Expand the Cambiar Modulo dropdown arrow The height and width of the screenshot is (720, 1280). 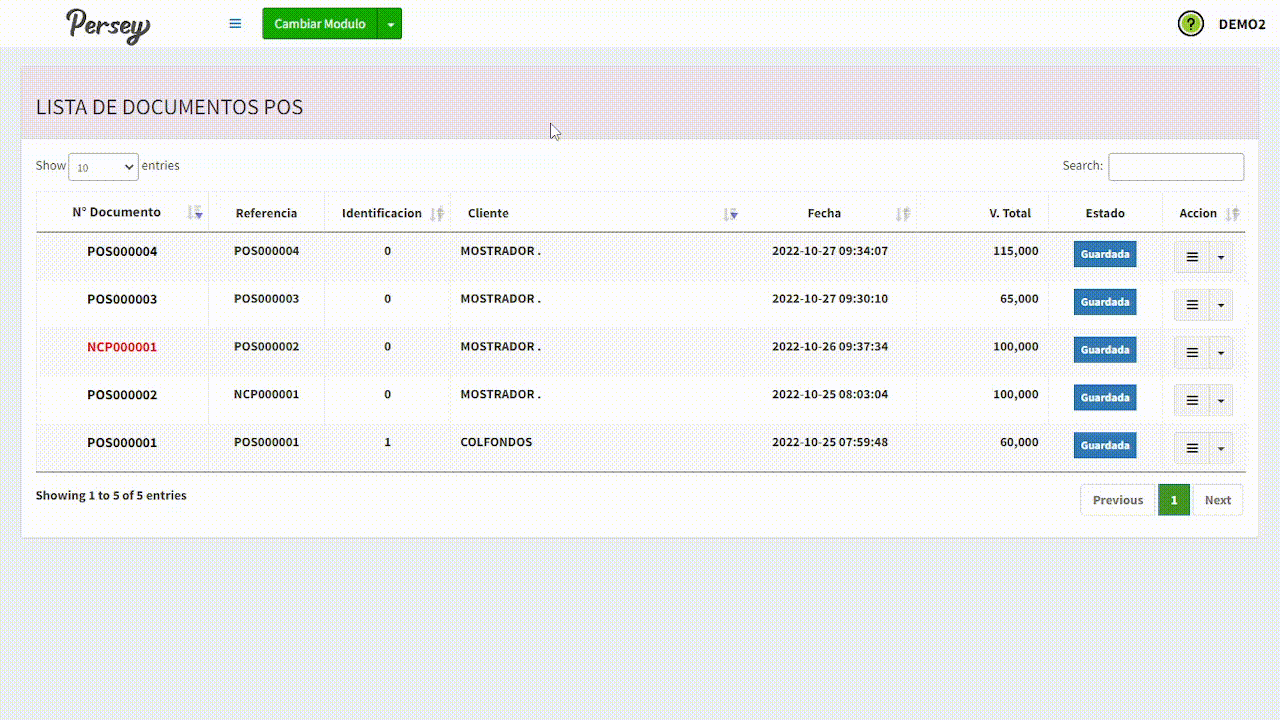pyautogui.click(x=390, y=24)
